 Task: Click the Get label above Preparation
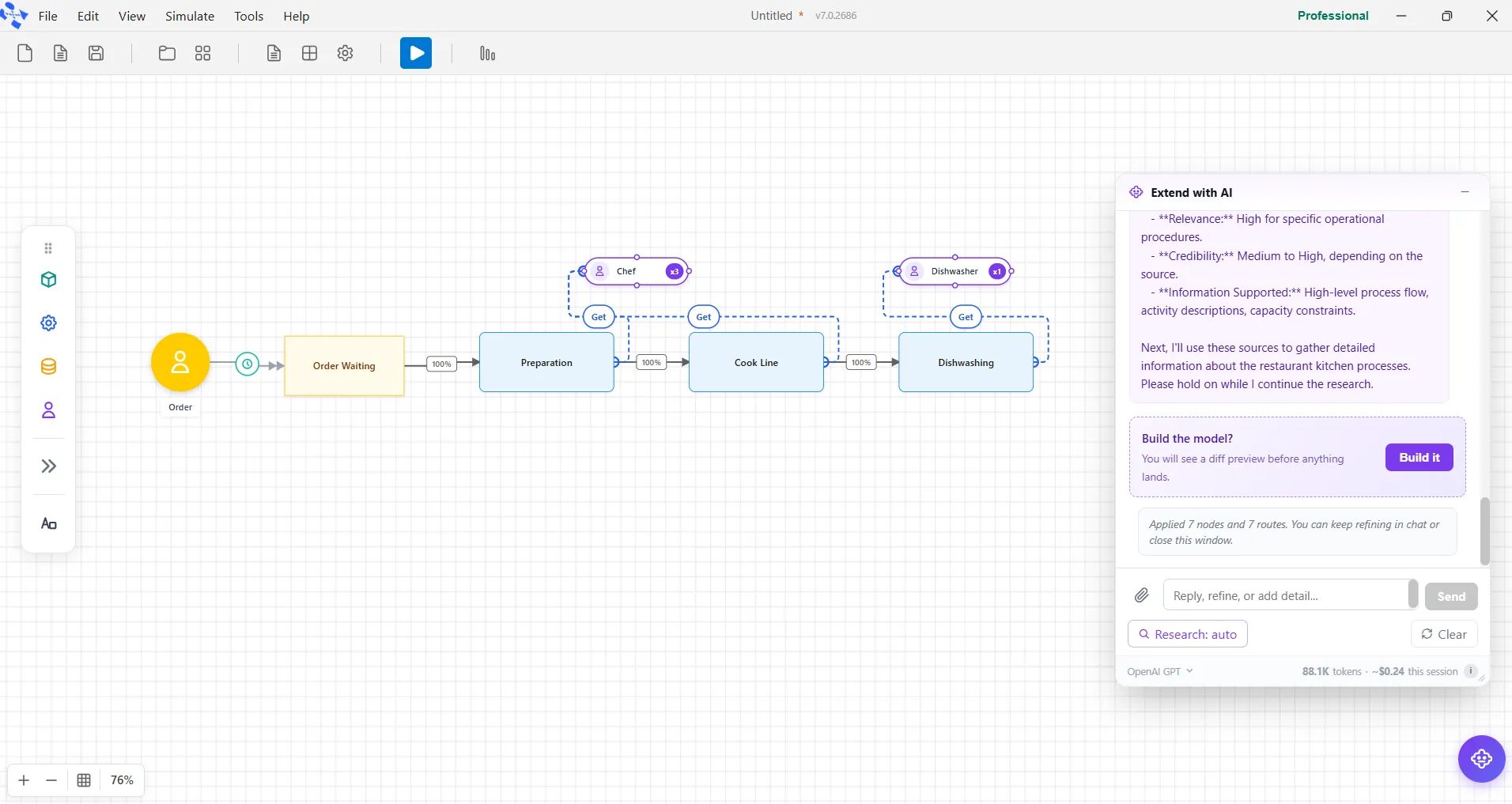point(599,317)
